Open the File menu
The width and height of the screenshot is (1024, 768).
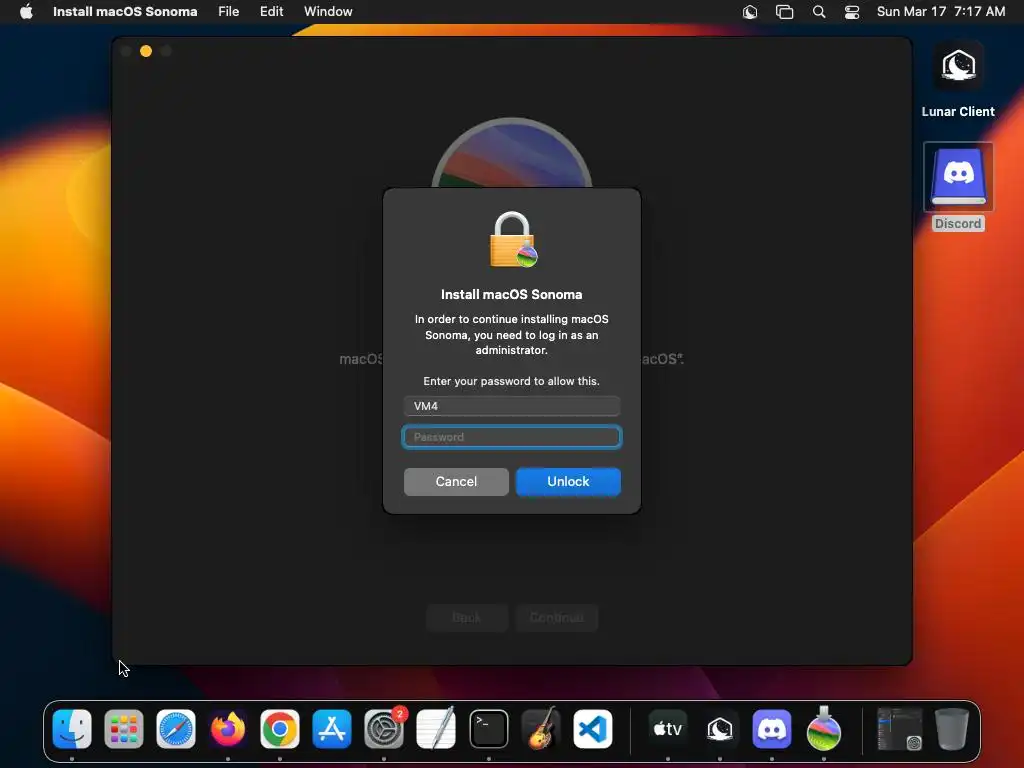[229, 12]
